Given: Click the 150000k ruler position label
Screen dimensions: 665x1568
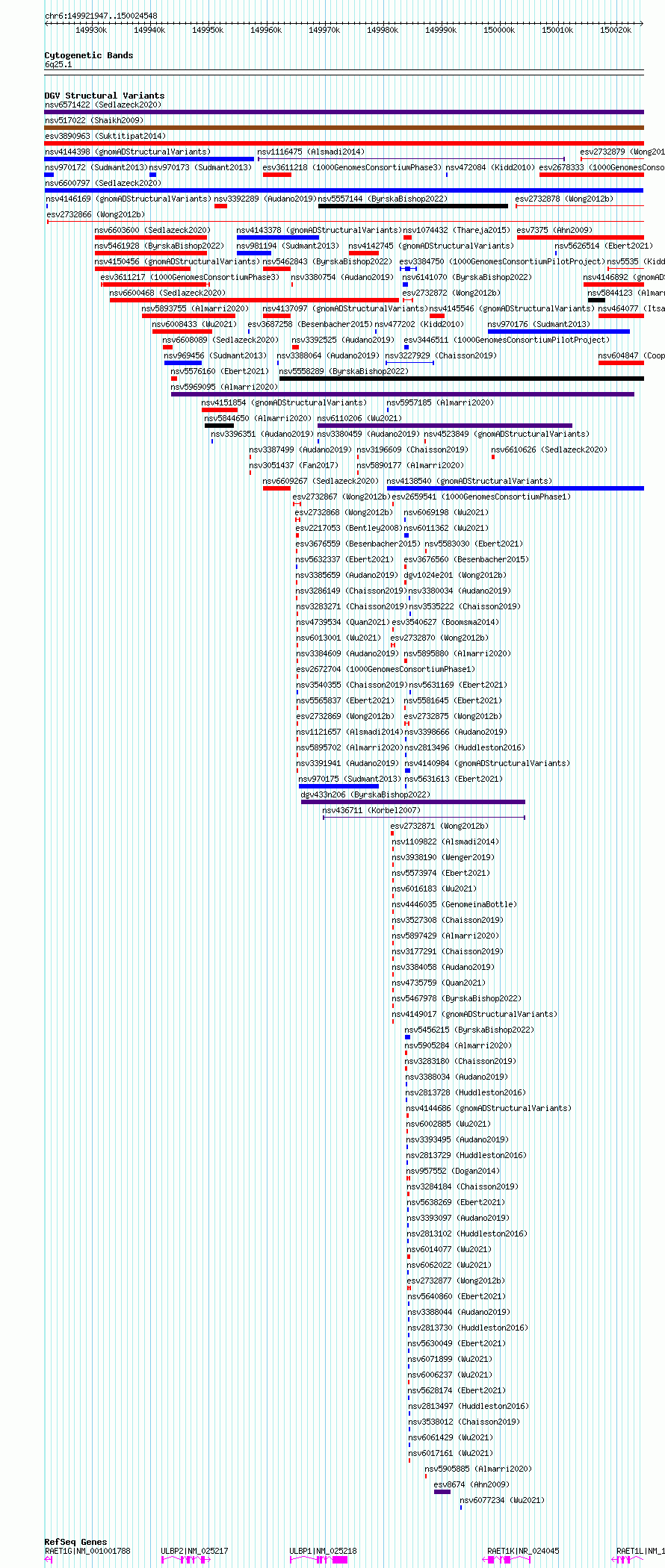Looking at the screenshot, I should (x=499, y=30).
